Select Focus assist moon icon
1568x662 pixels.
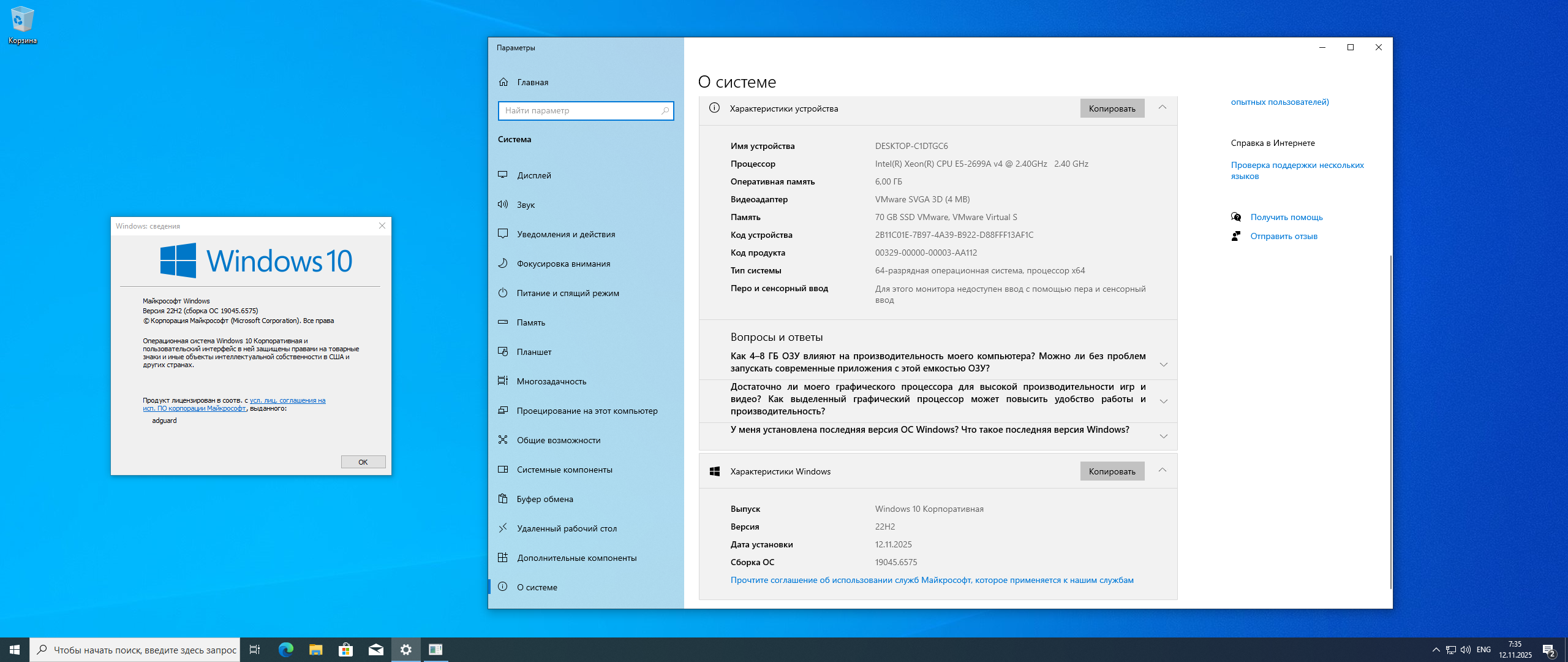503,263
